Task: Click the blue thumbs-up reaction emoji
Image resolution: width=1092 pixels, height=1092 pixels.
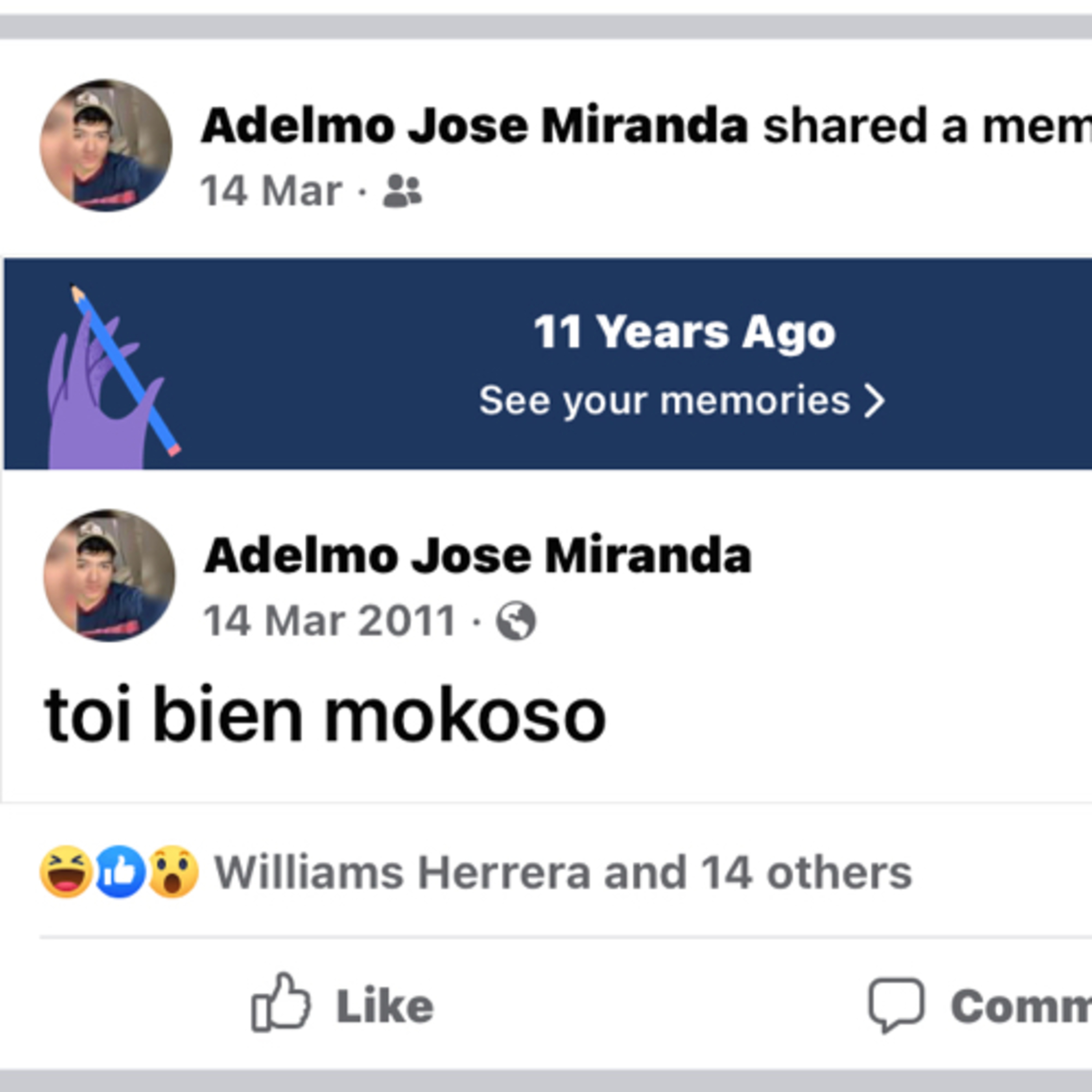Action: pyautogui.click(x=120, y=871)
